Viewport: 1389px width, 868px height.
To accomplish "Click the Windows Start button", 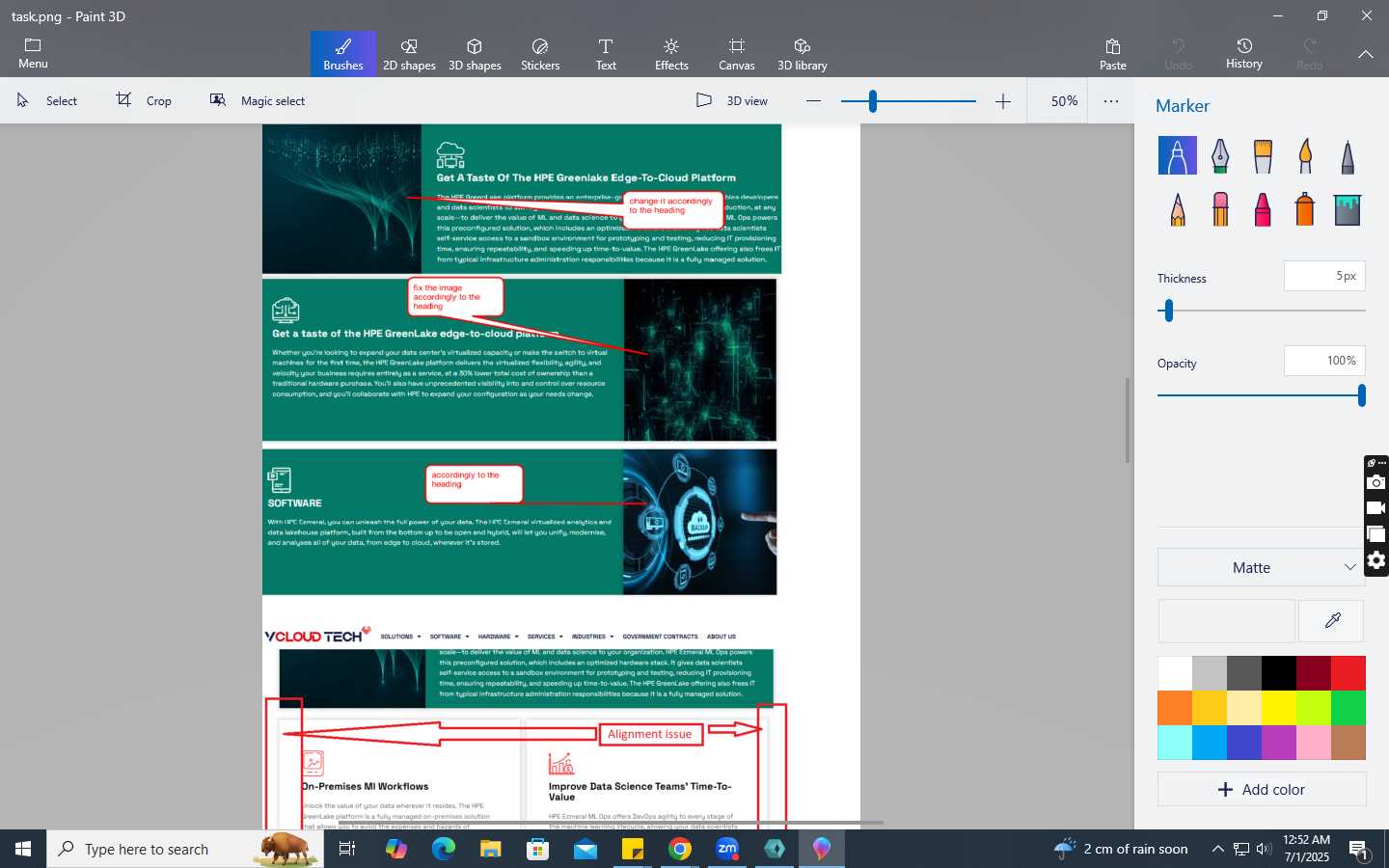I will click(x=23, y=849).
